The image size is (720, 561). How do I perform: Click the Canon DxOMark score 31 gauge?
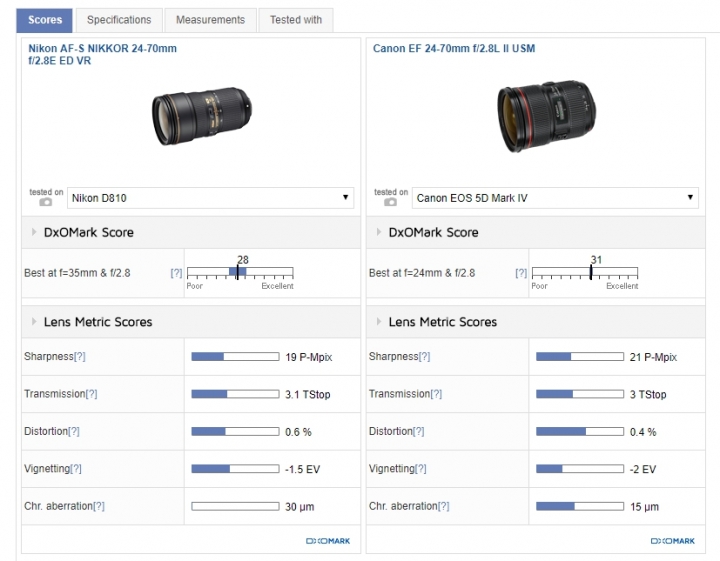point(585,273)
